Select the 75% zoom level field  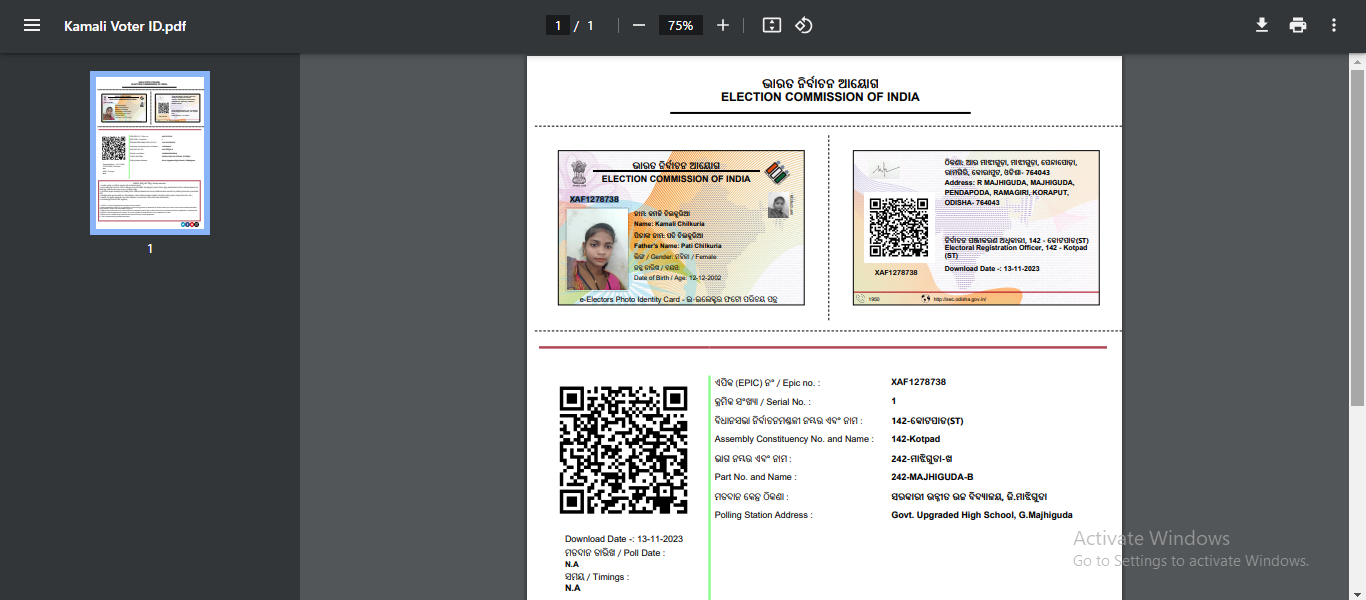680,24
